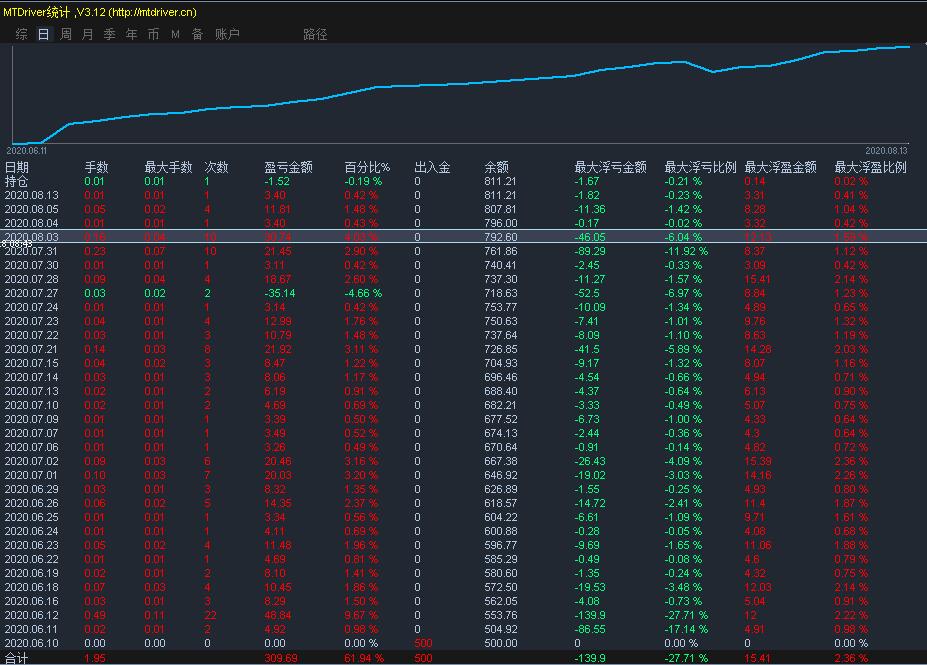This screenshot has height=665, width=927.
Task: Open the 月 monthly statistics view
Action: [x=86, y=33]
